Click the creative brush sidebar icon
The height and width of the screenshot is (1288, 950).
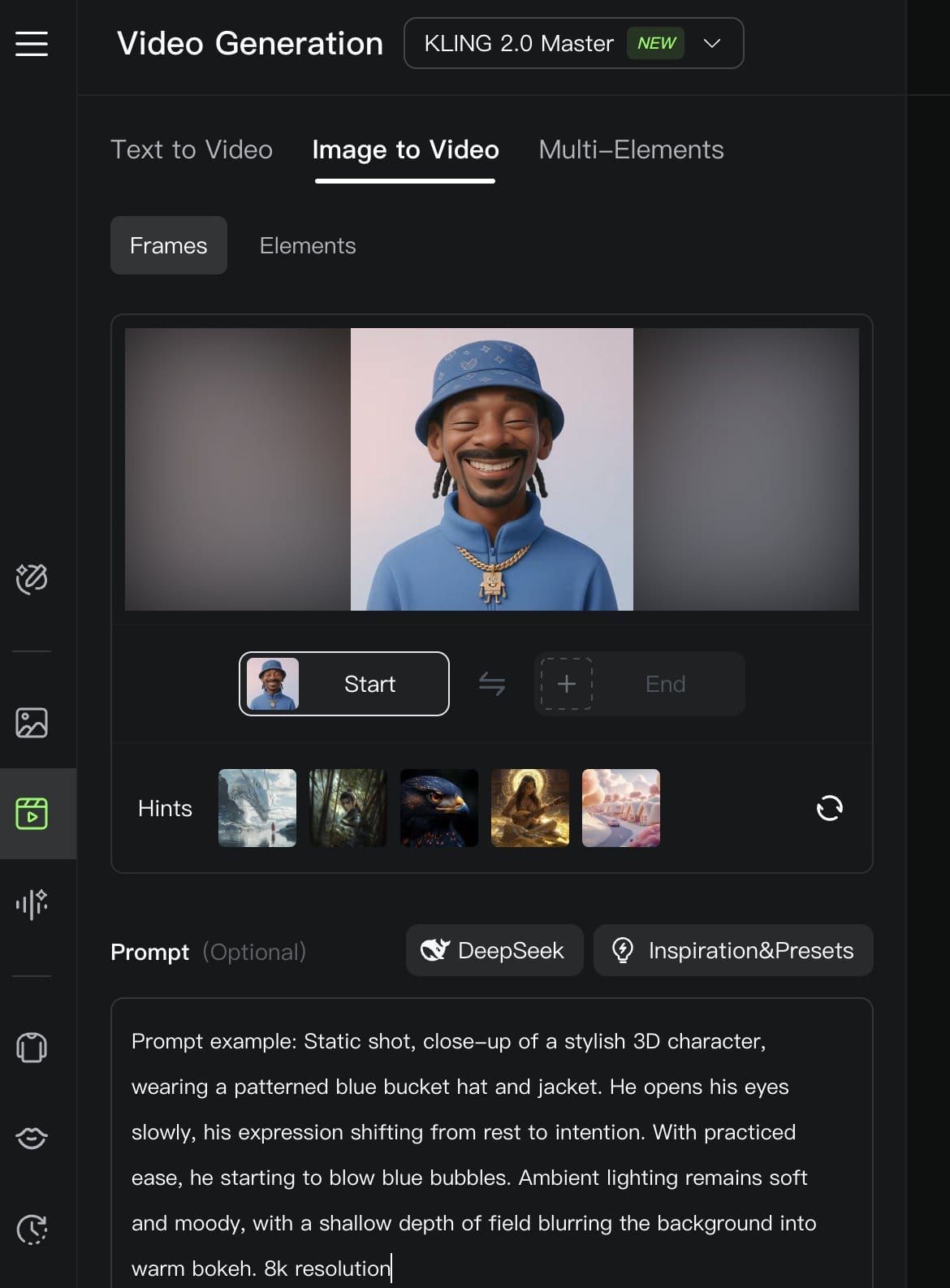(32, 579)
